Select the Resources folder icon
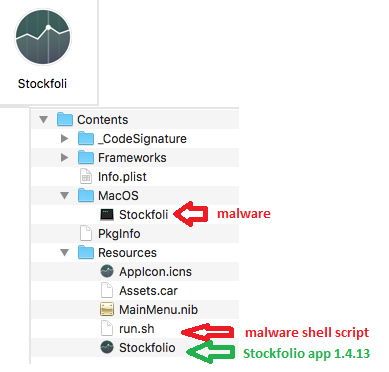Image resolution: width=389 pixels, height=372 pixels. click(x=86, y=252)
